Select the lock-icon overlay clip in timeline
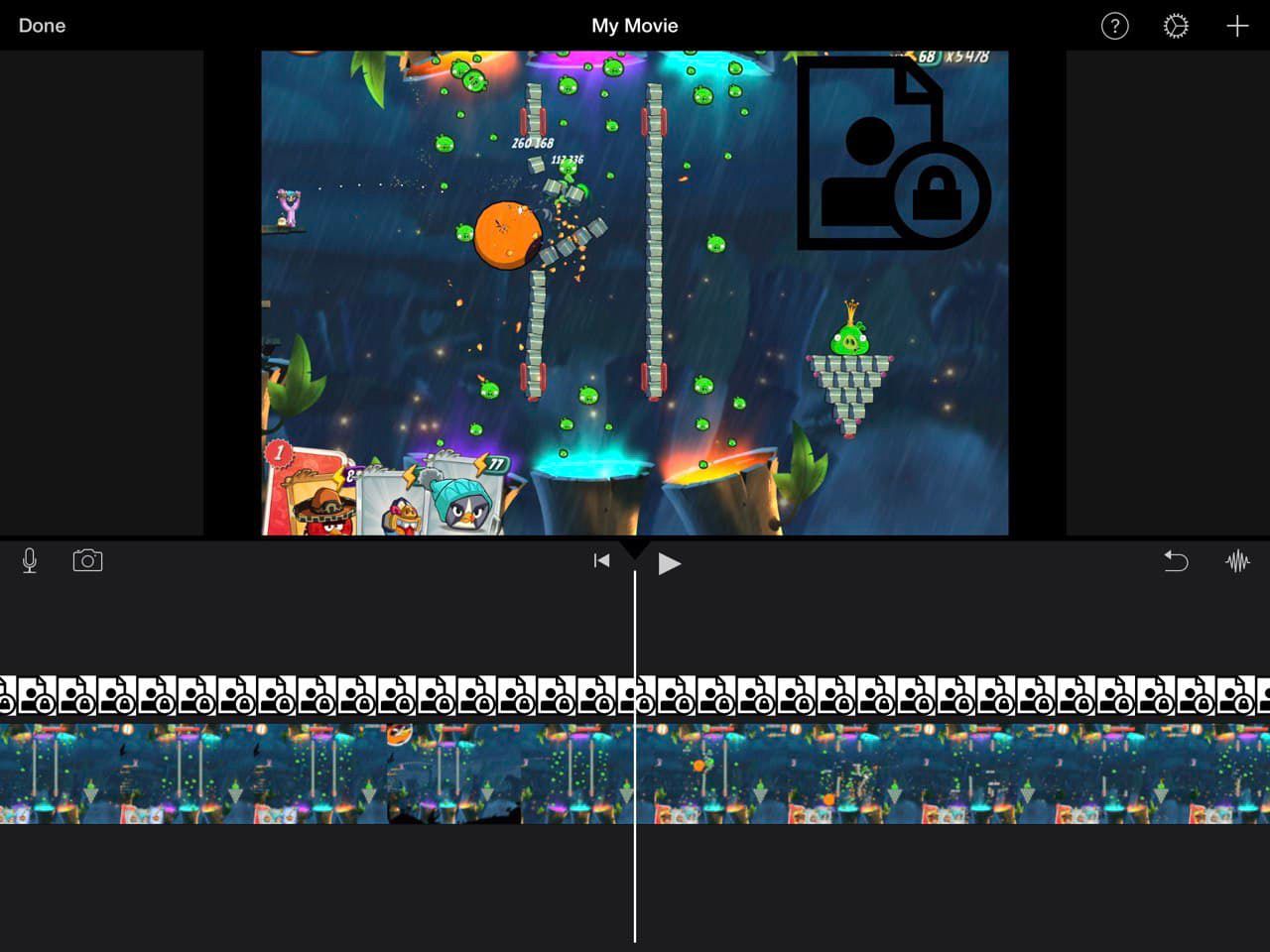This screenshot has height=952, width=1270. click(635, 695)
